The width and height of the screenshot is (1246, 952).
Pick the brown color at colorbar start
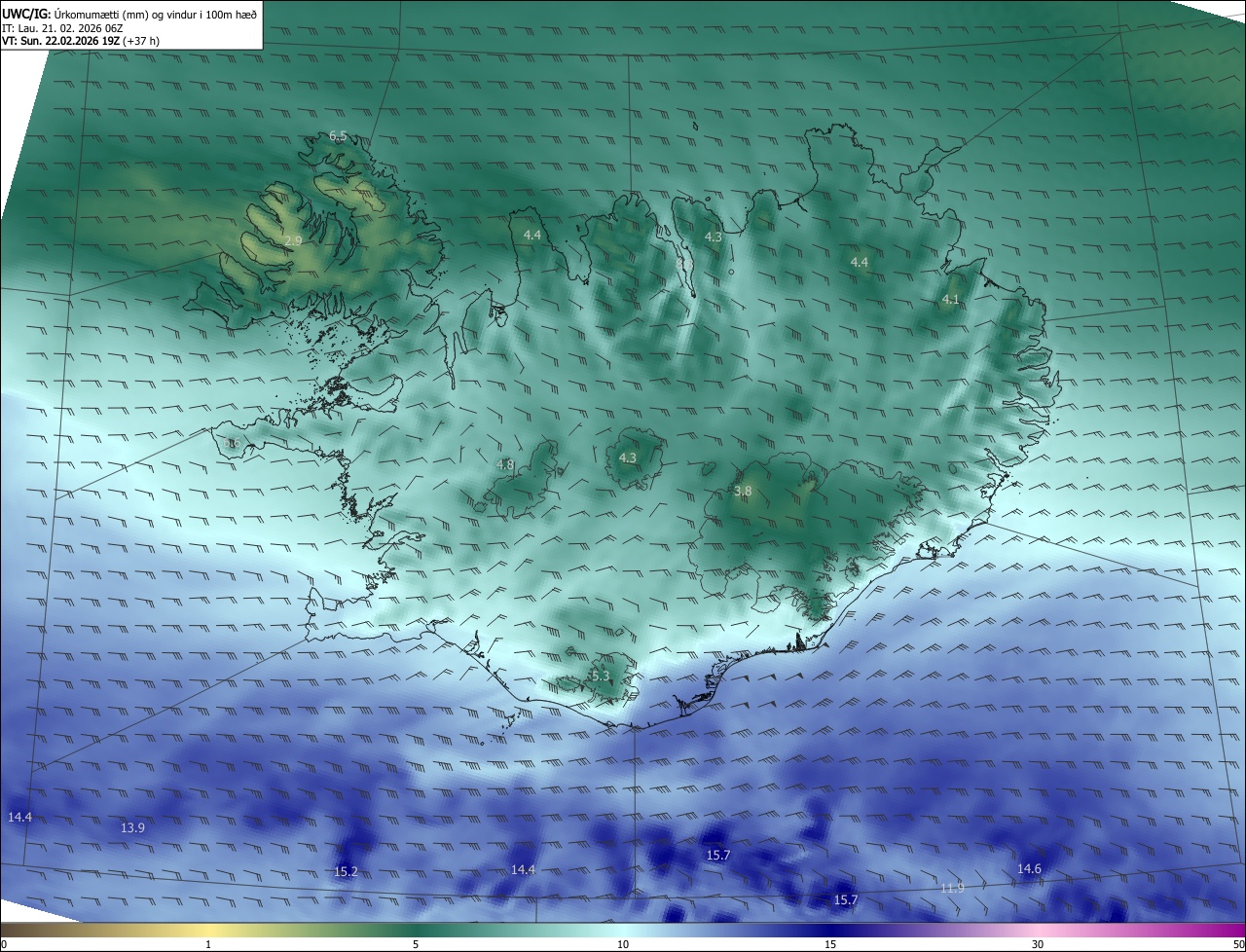point(8,930)
